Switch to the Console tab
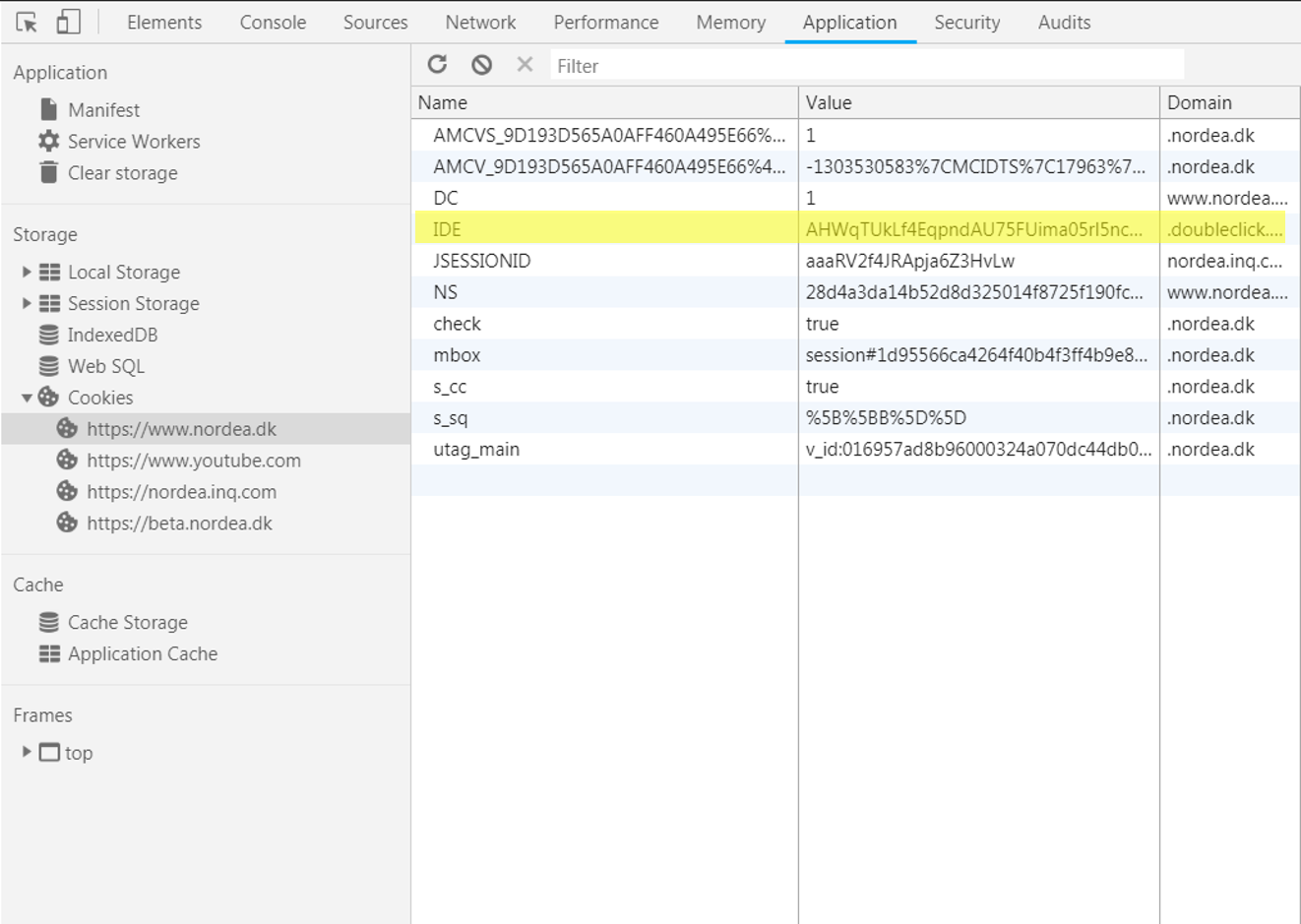Image resolution: width=1301 pixels, height=924 pixels. tap(273, 22)
